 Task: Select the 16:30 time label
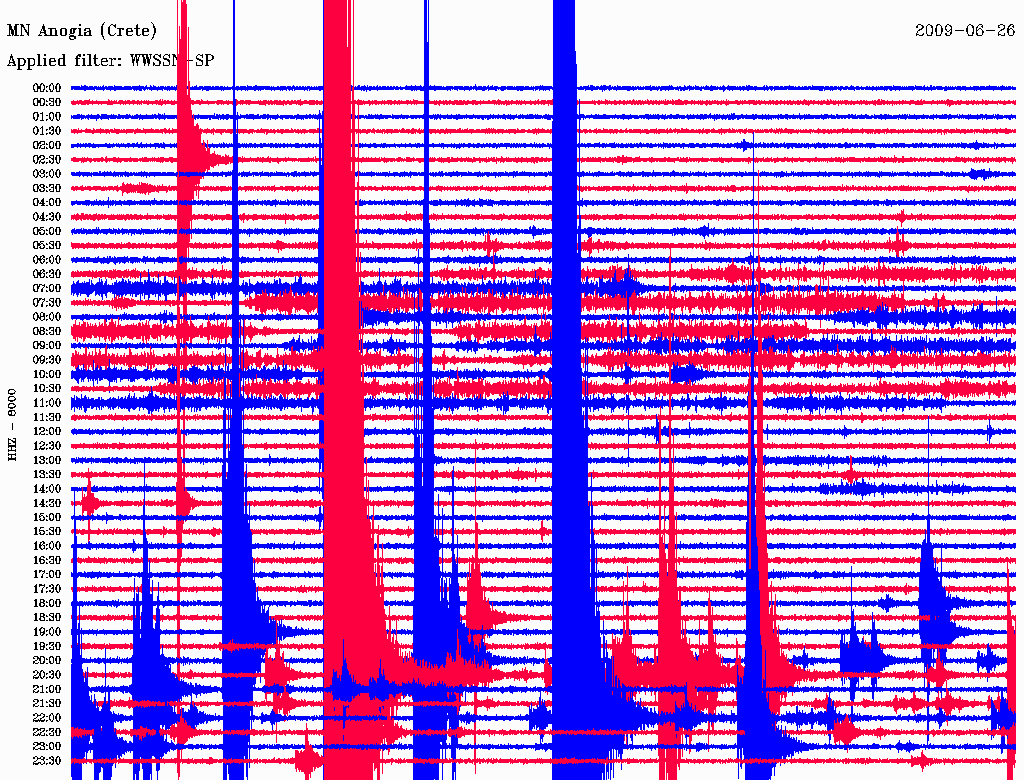click(47, 561)
